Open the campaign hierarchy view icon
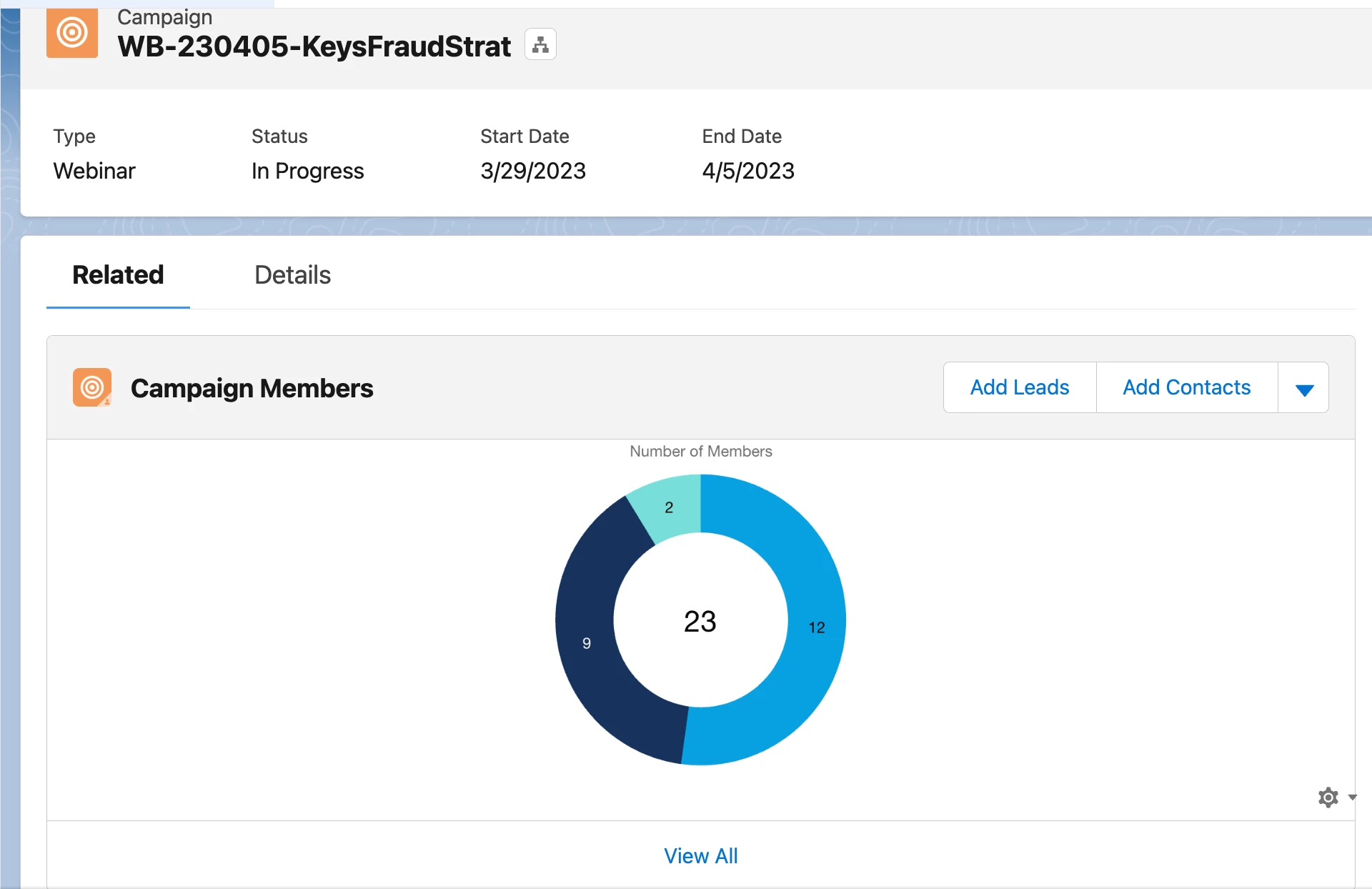Screen dimensions: 1372x889 540,45
